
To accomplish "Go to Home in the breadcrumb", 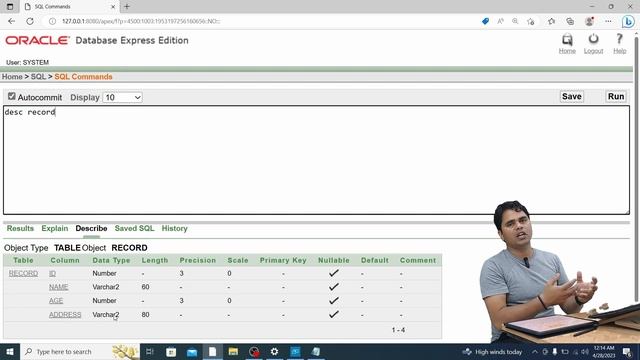I will point(12,77).
